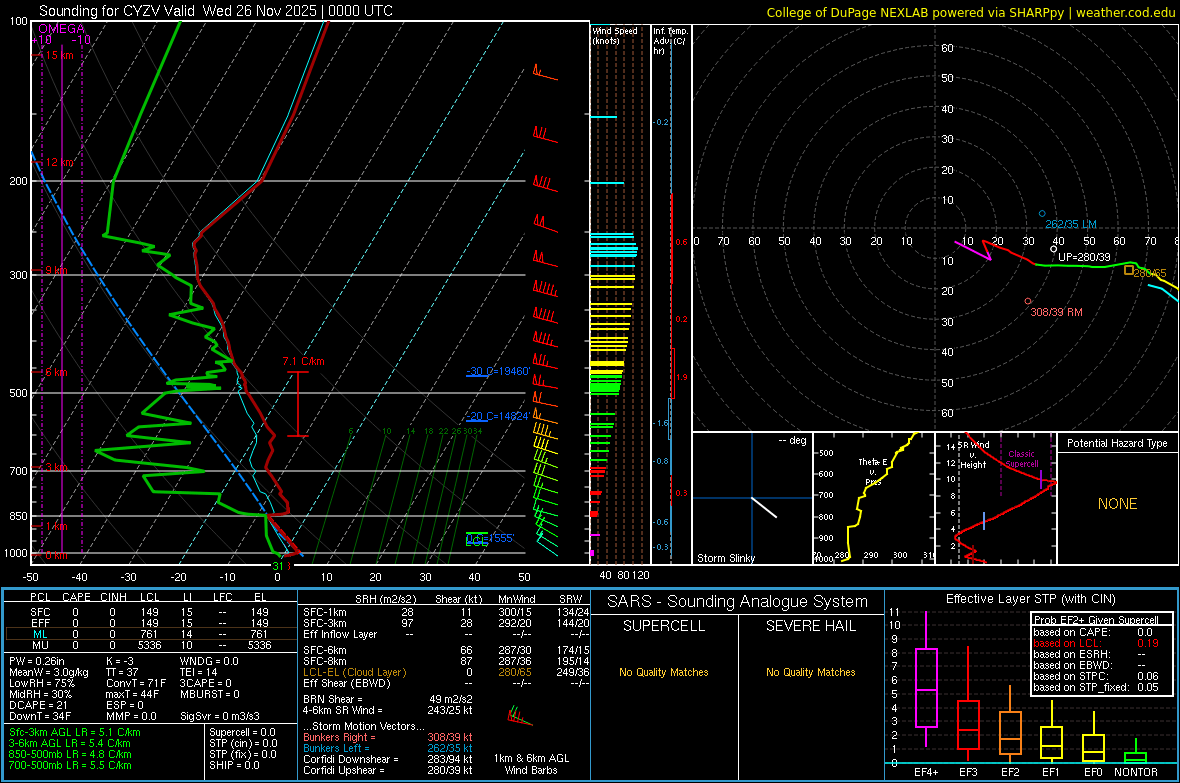Click the SFC parcel row label
1180x783 pixels.
(41, 612)
